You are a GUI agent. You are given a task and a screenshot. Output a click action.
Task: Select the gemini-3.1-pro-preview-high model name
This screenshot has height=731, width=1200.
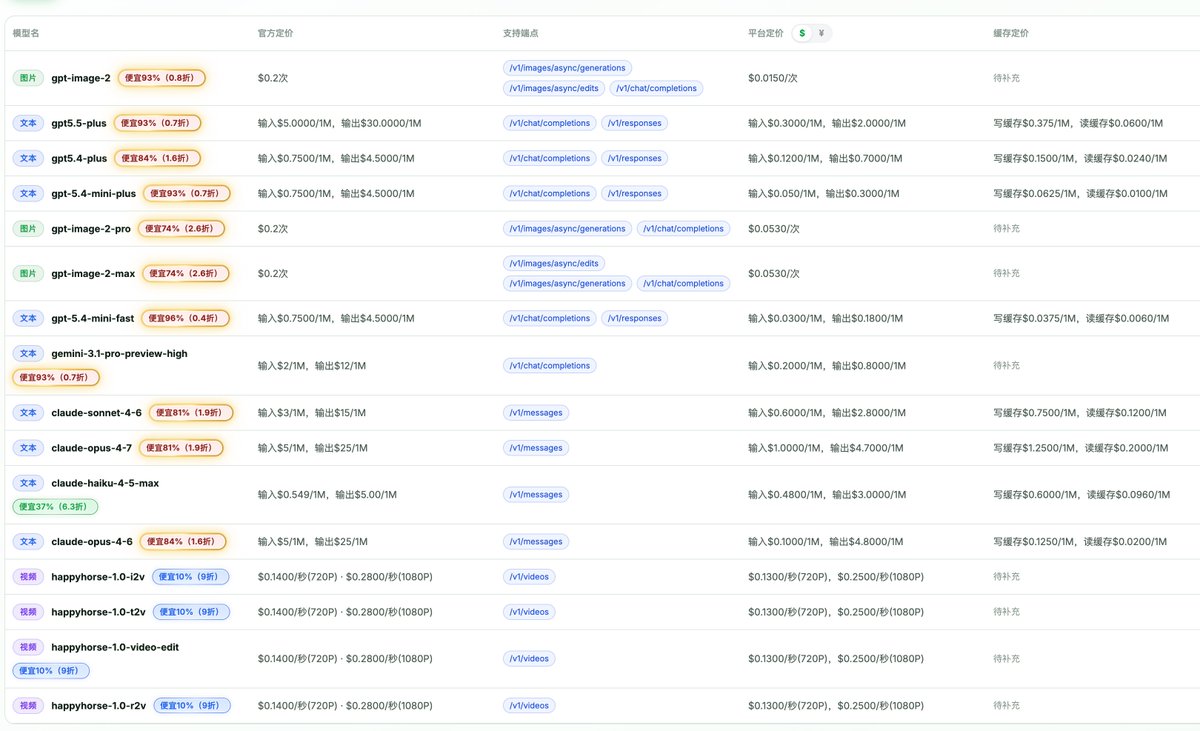tap(119, 353)
